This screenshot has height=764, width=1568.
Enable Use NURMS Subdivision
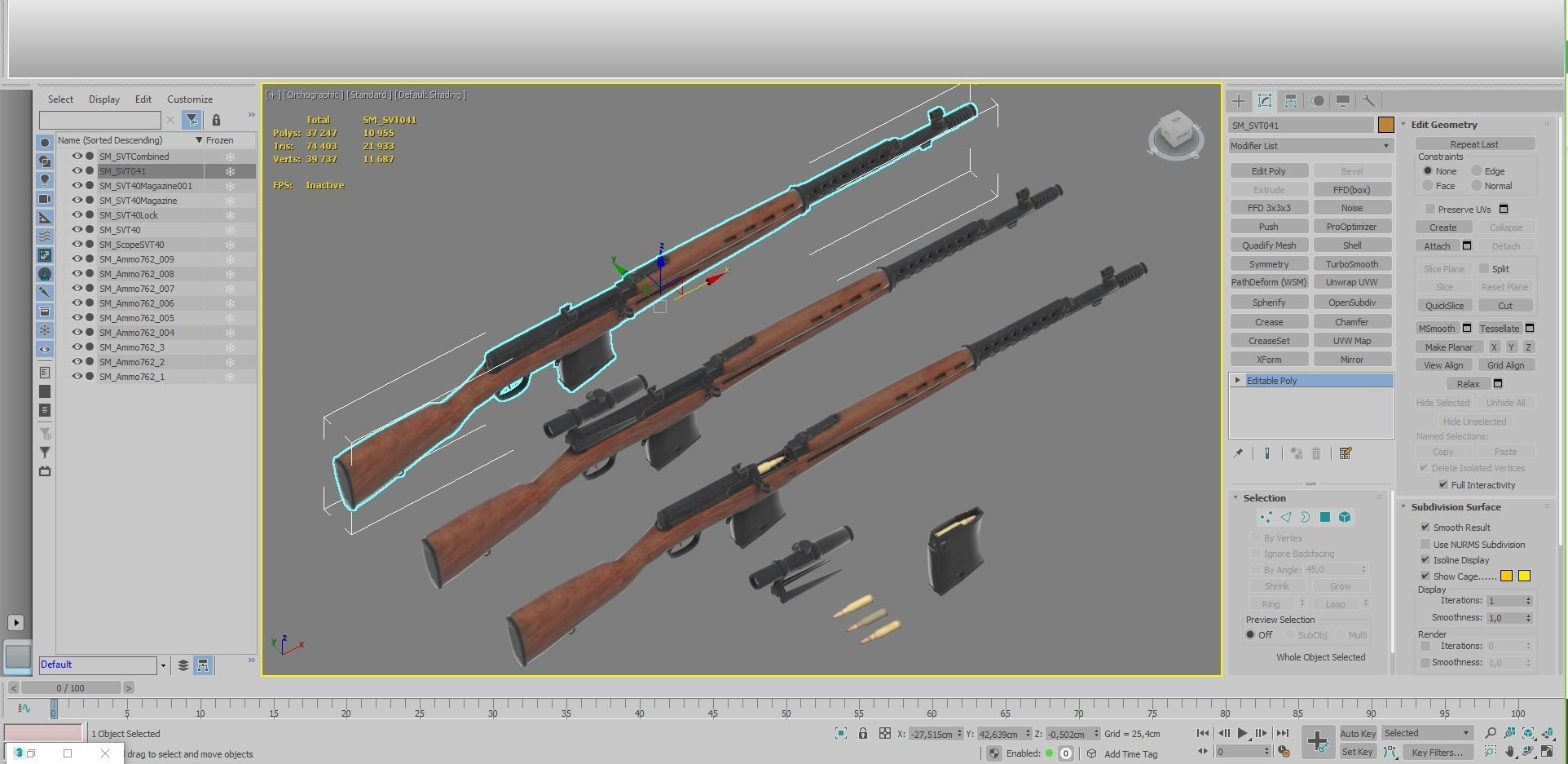pos(1425,544)
